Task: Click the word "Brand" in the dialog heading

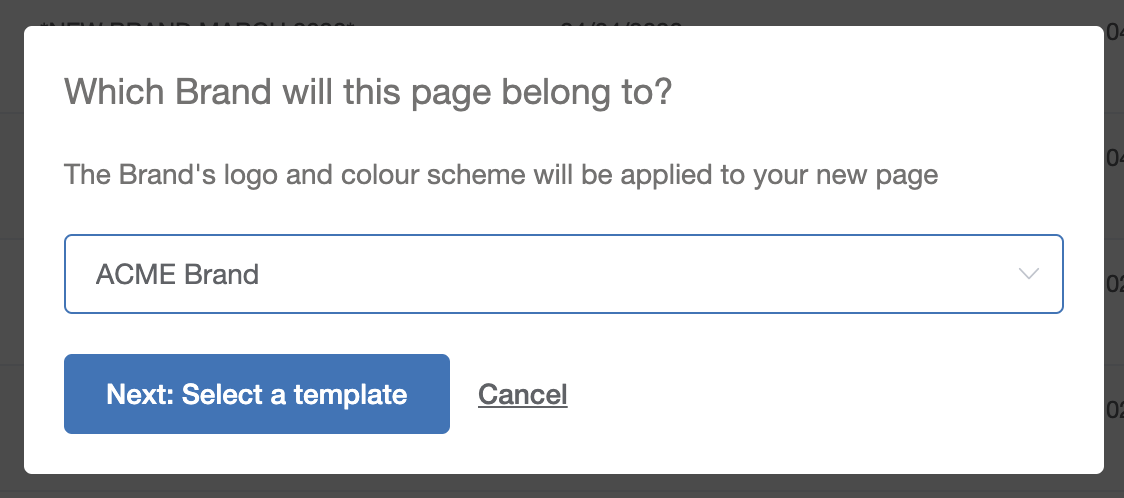Action: point(223,93)
